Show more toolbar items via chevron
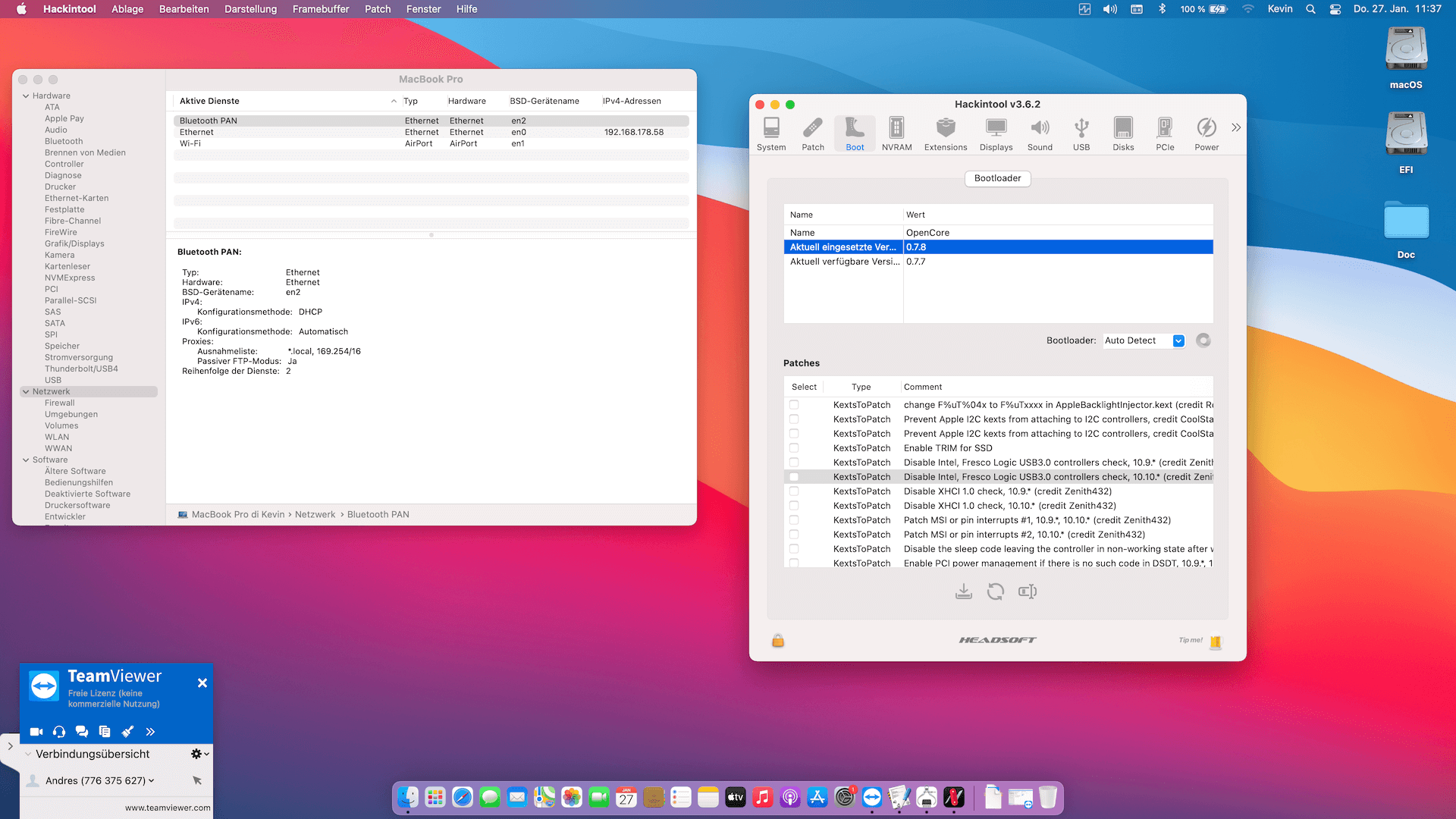Screen dimensions: 1456x819 tap(1236, 127)
